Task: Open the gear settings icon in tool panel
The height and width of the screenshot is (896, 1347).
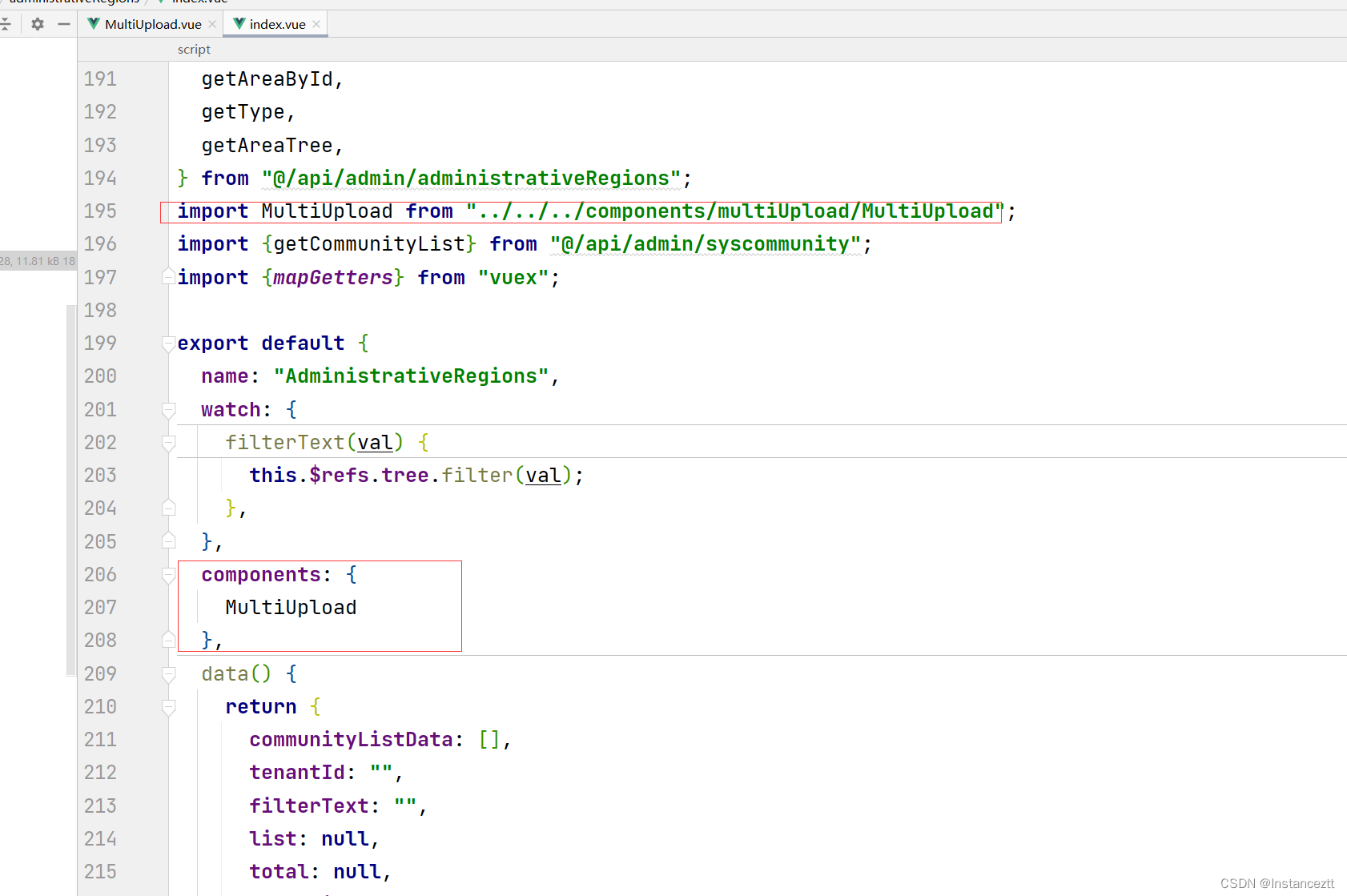Action: 38,24
